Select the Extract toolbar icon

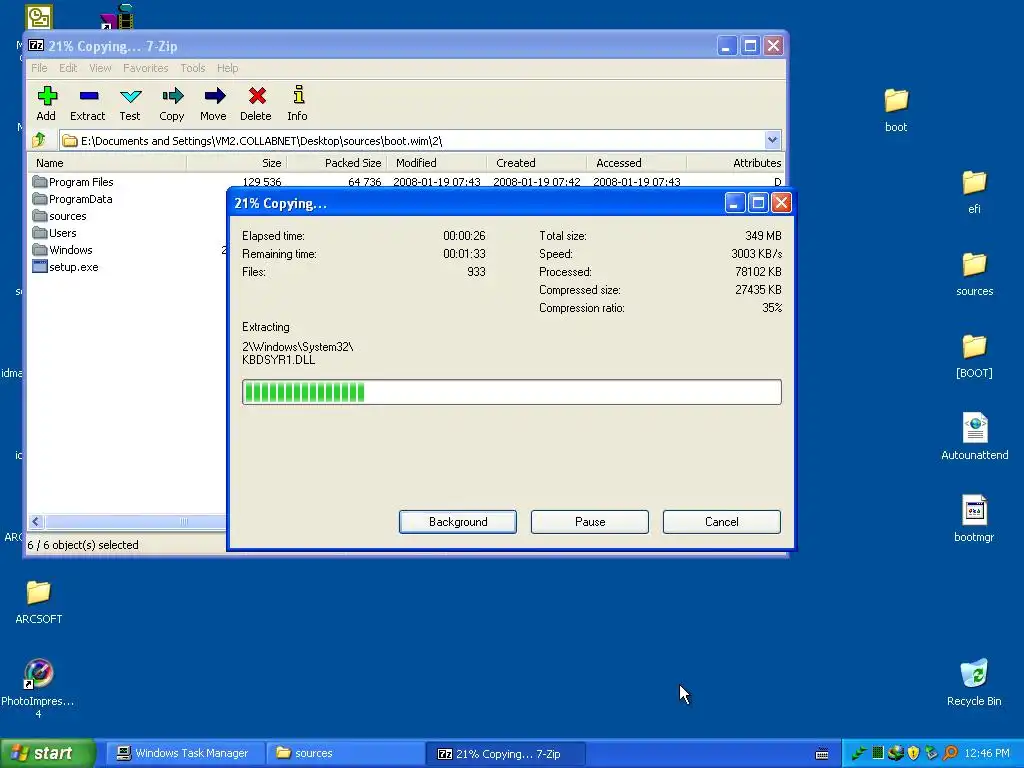pos(88,103)
